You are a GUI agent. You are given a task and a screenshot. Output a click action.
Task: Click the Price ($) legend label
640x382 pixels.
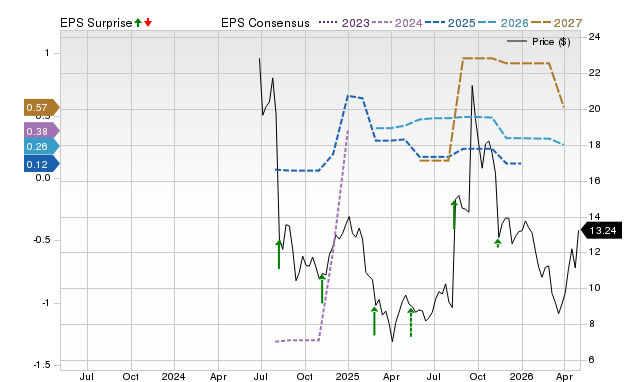(551, 42)
